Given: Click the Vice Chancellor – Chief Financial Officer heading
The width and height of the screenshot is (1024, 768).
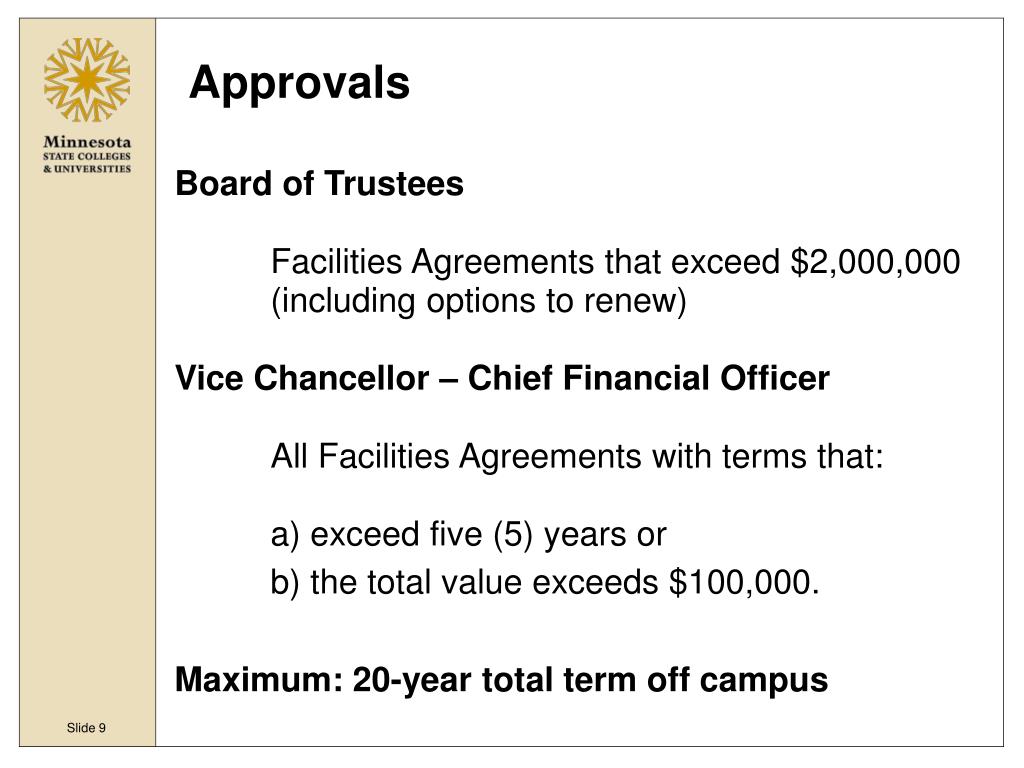Looking at the screenshot, I should point(502,378).
